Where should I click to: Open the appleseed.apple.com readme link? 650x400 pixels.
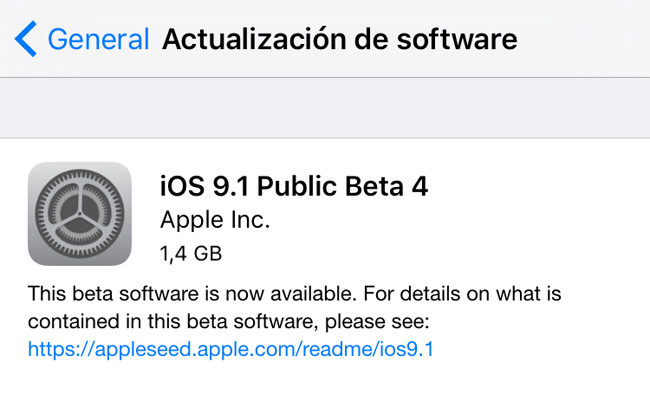[230, 349]
